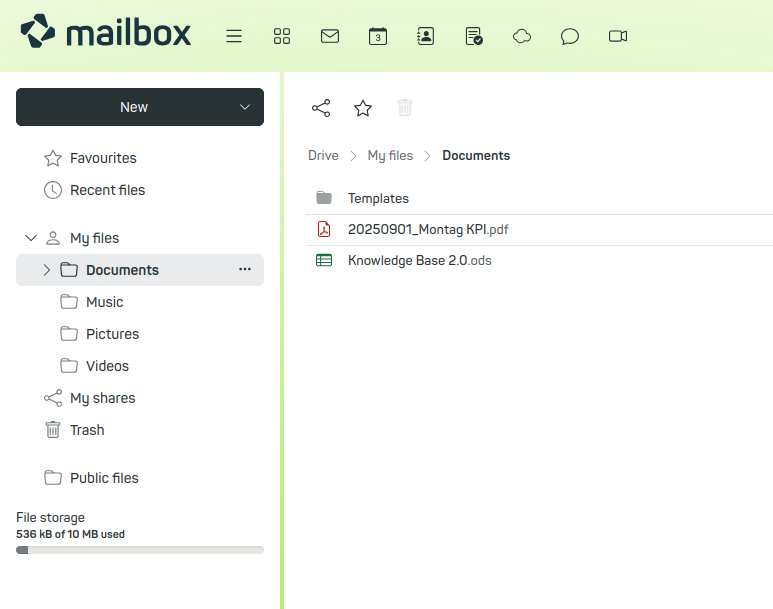
Task: Select the 20250901_Montag KPI.pdf file
Action: [428, 229]
